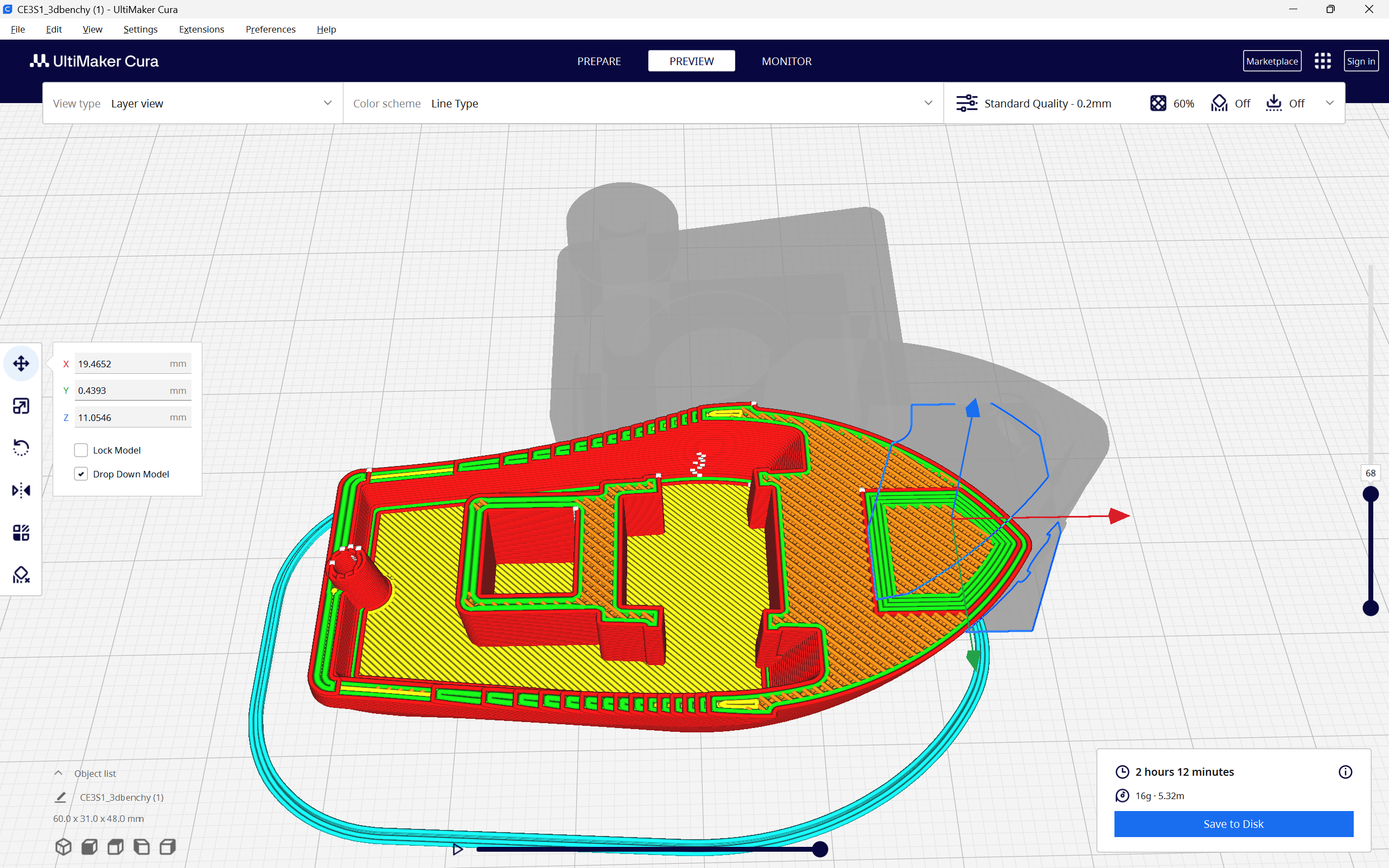Open the File menu

(x=18, y=29)
